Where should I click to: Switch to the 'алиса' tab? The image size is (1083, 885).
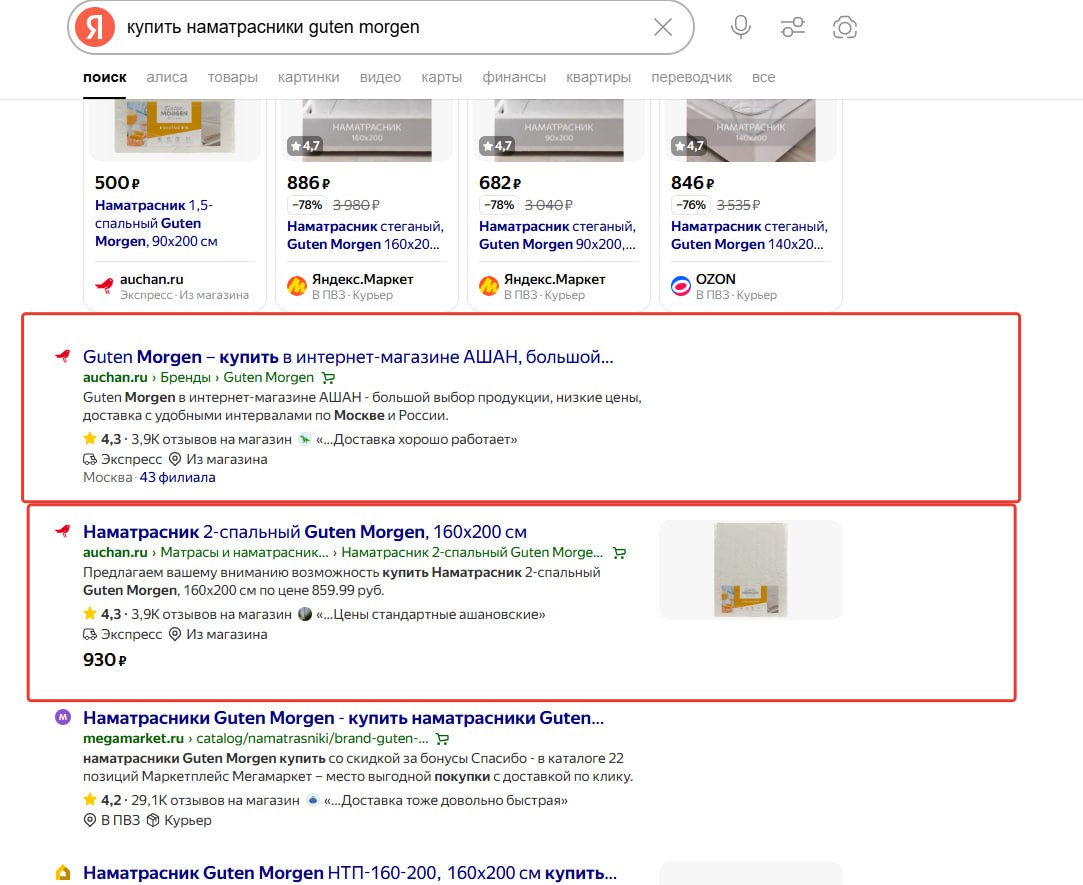point(166,77)
